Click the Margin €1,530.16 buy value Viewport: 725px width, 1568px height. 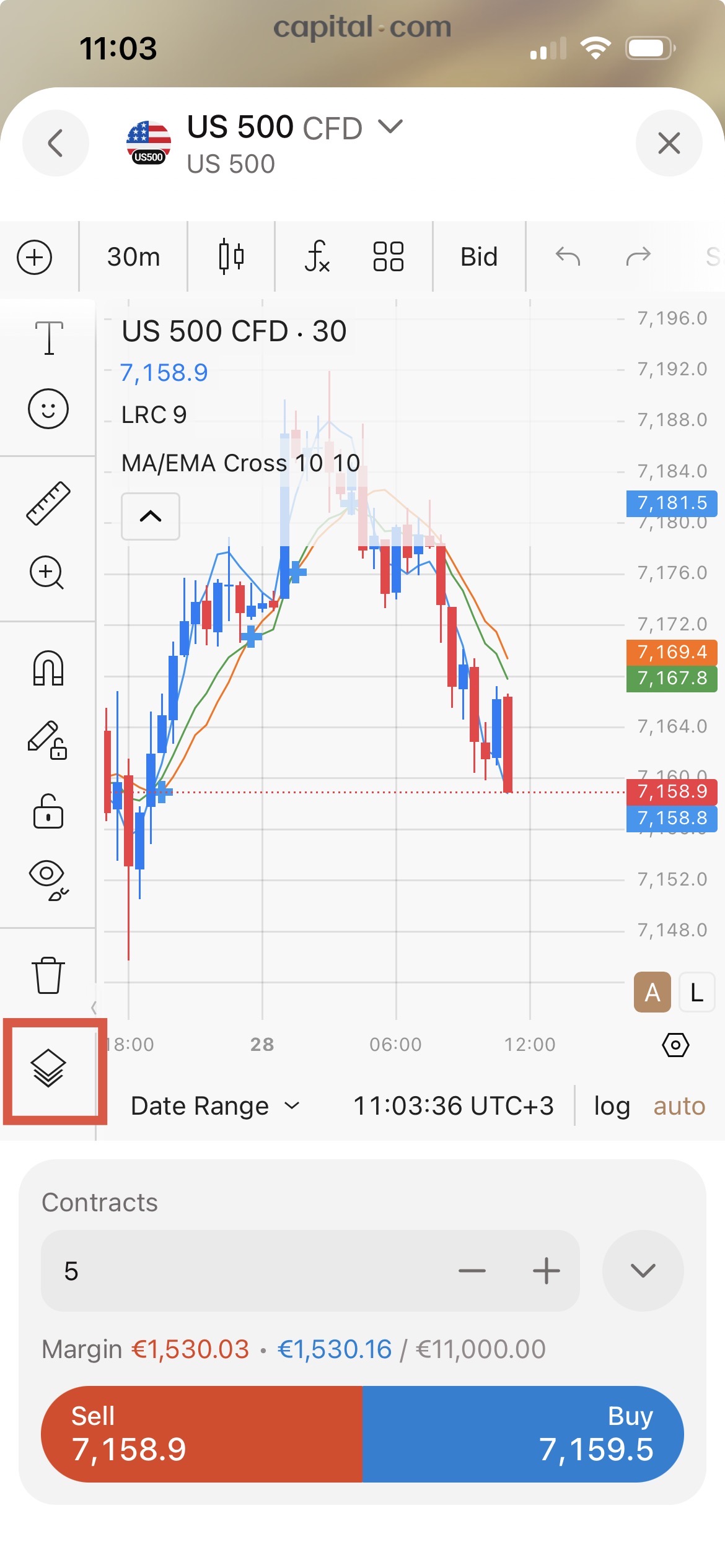click(x=335, y=1349)
